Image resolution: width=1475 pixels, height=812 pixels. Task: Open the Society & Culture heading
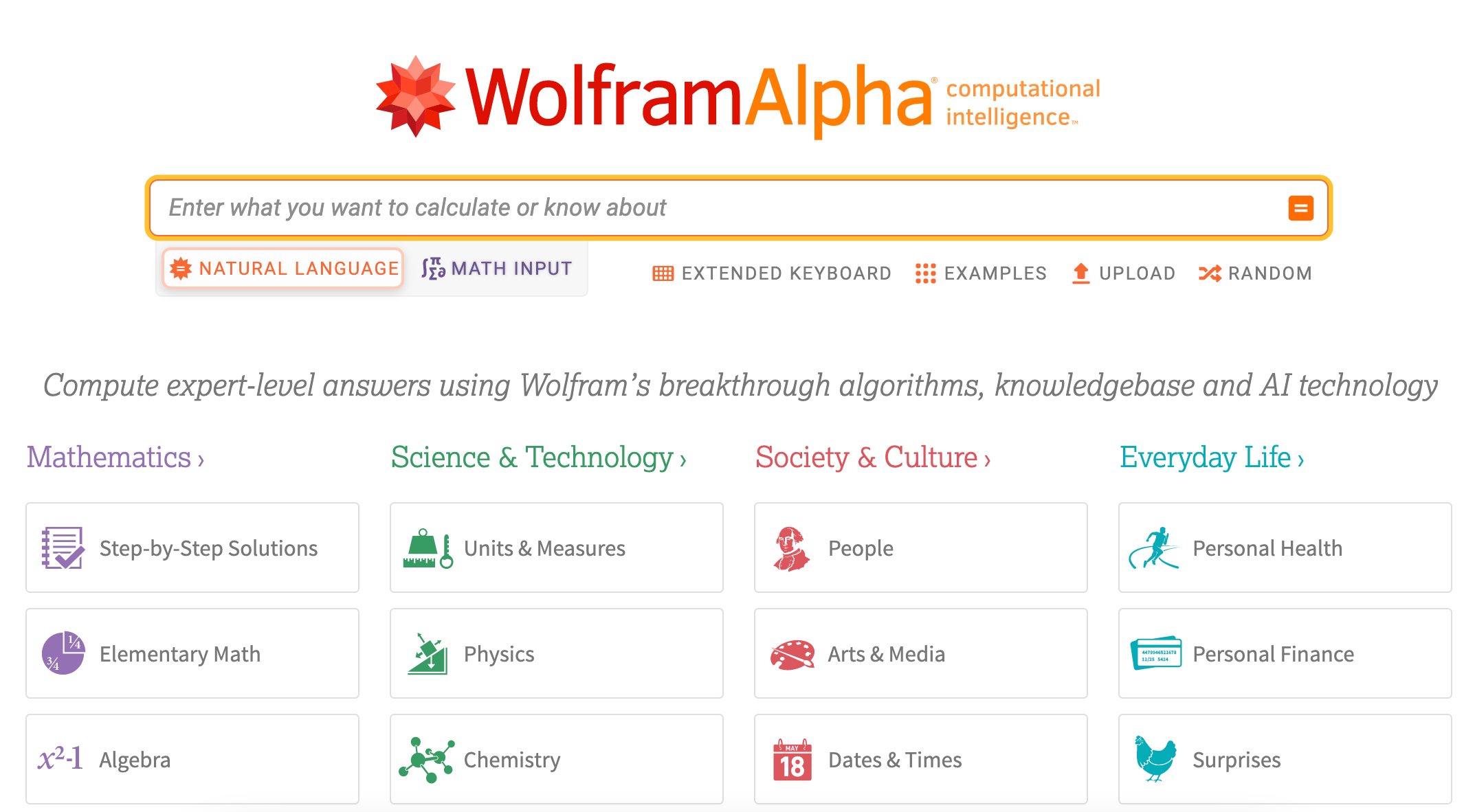[873, 458]
